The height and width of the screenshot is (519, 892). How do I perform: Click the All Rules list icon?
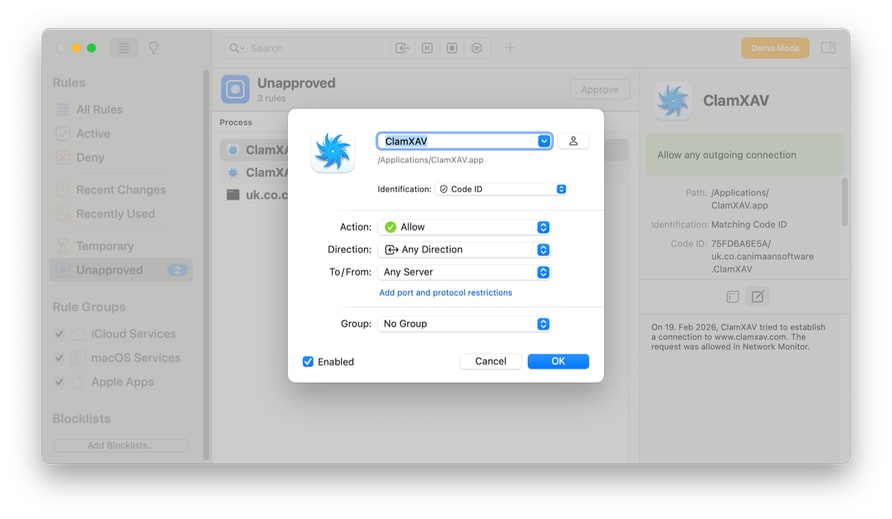(63, 109)
